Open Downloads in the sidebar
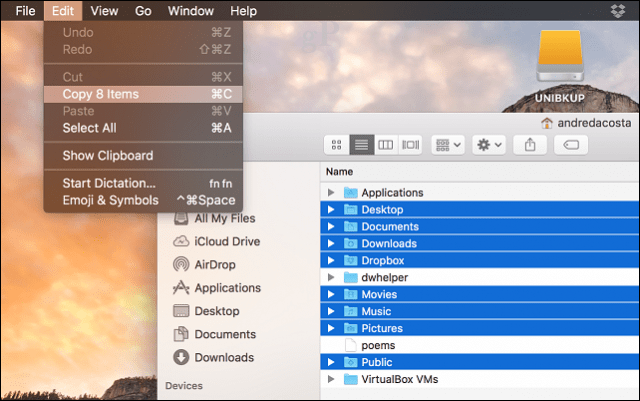 [213, 358]
